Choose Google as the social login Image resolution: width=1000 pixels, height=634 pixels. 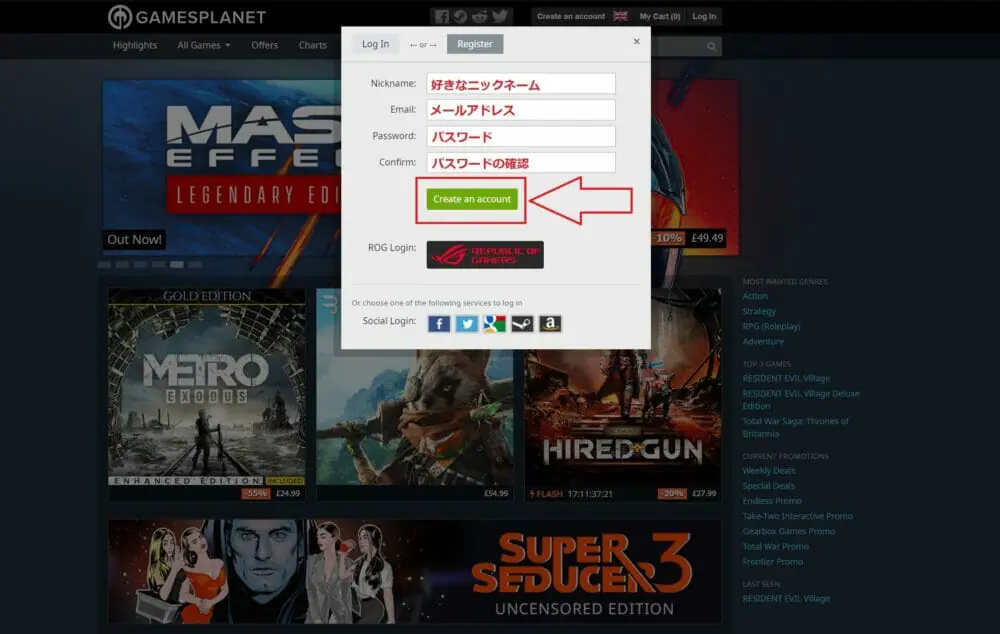pyautogui.click(x=495, y=323)
